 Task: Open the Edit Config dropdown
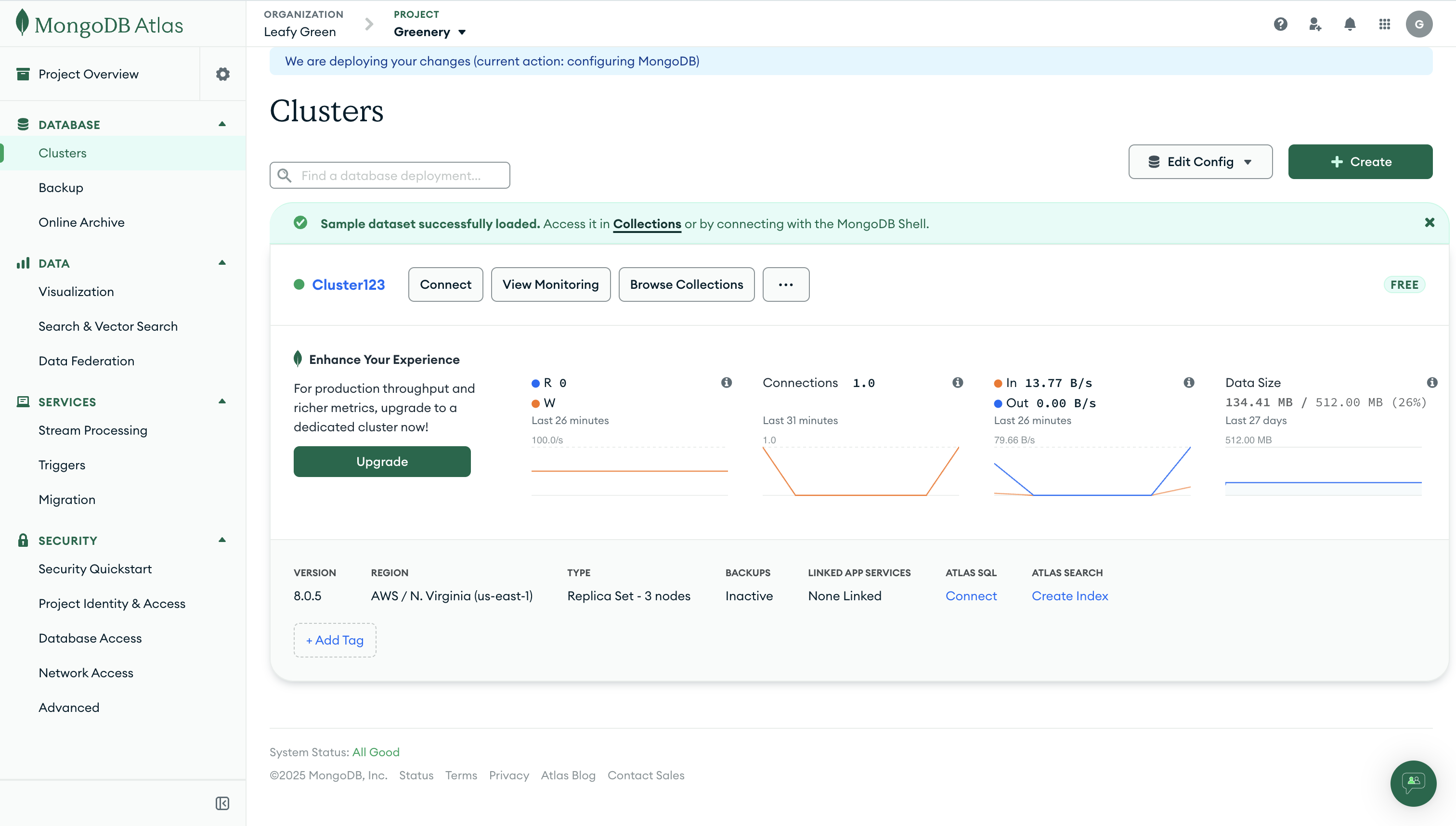[x=1201, y=162]
